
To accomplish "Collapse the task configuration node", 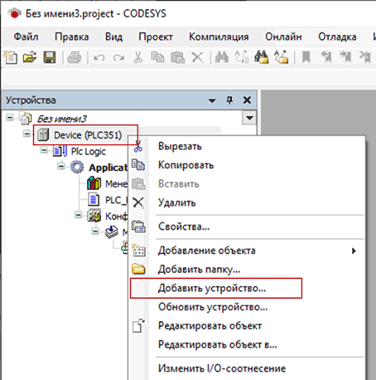I will point(78,215).
